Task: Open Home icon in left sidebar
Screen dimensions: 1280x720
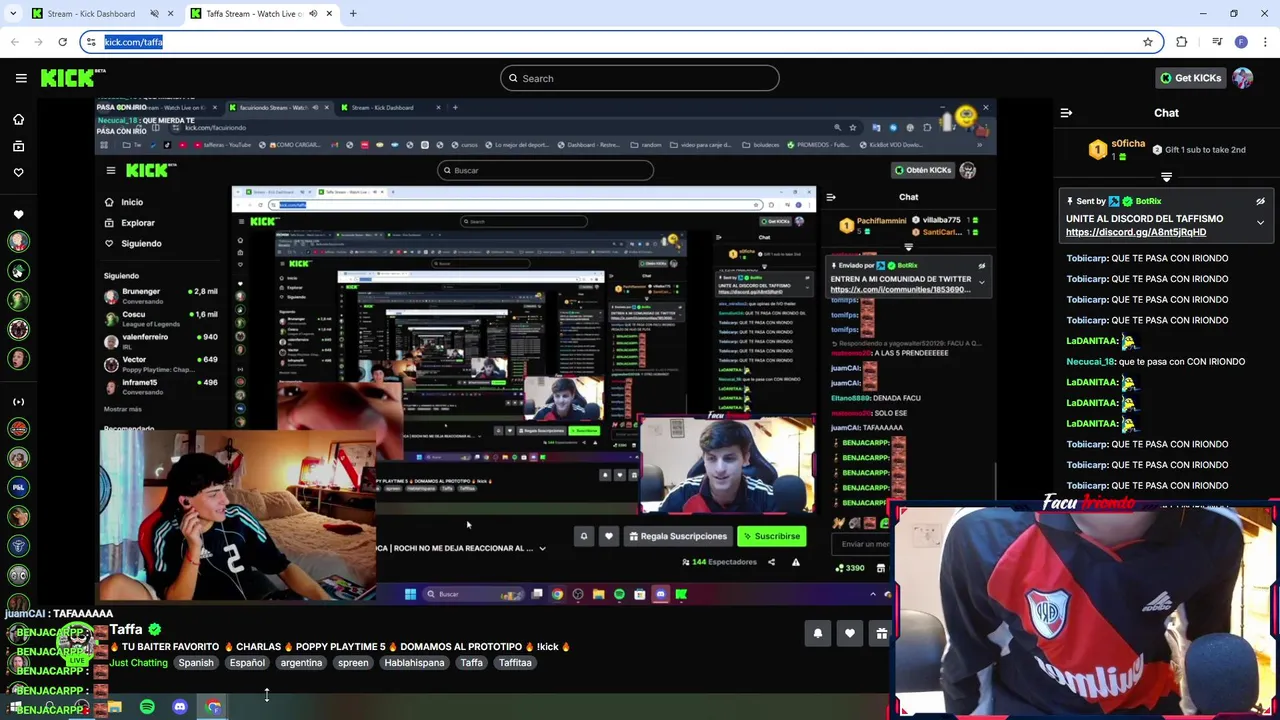Action: point(18,120)
